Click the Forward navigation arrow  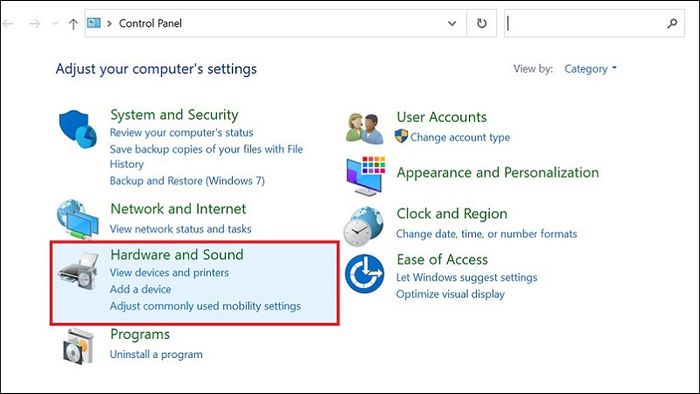(34, 24)
